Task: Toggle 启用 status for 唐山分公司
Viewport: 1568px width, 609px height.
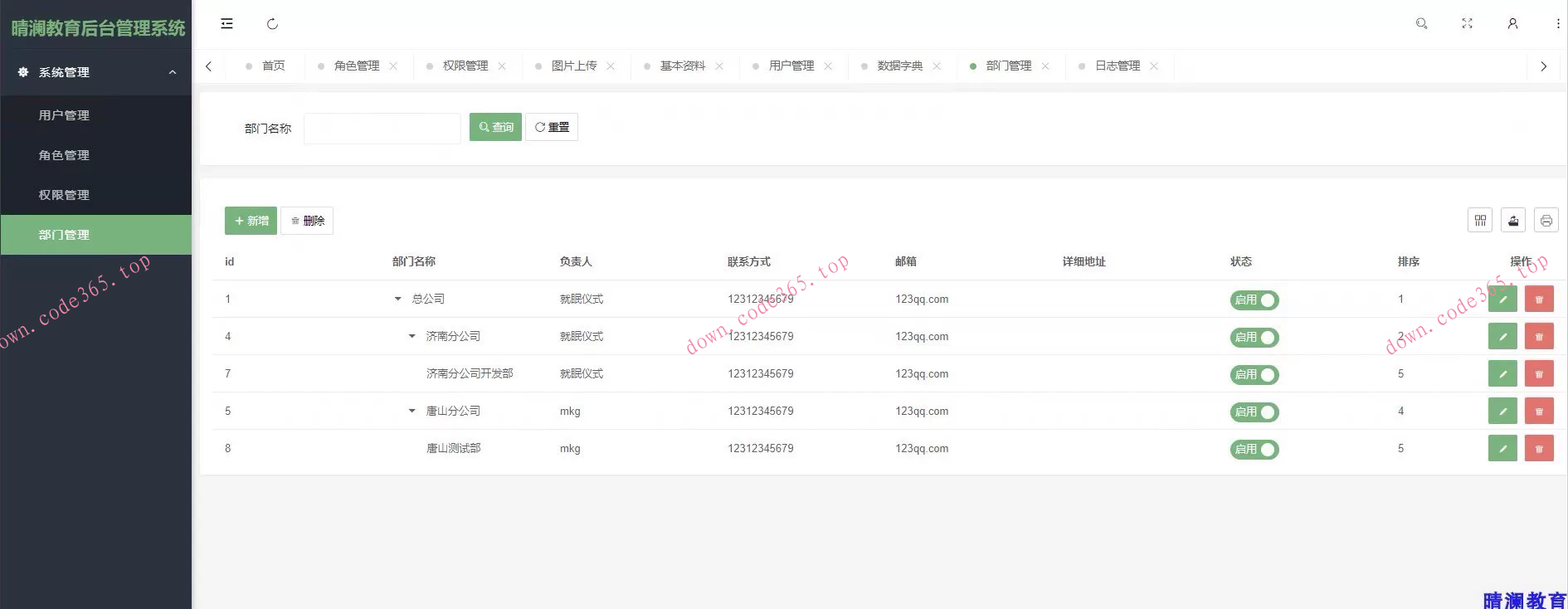Action: coord(1254,412)
